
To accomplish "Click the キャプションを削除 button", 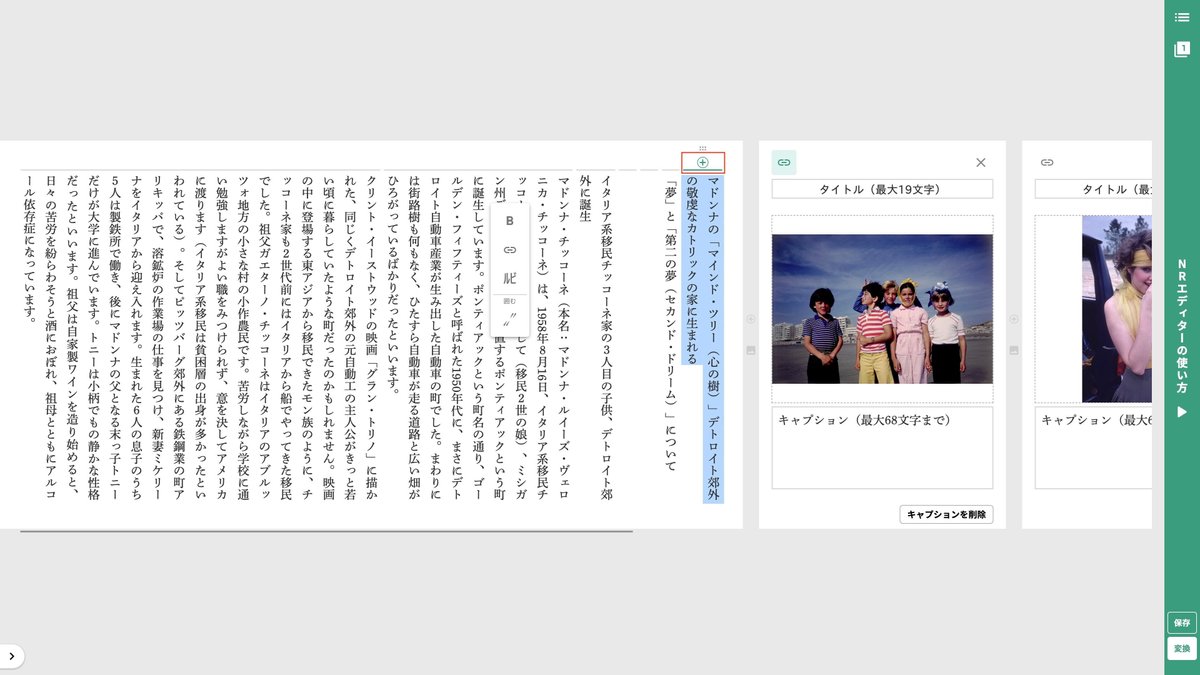I will (x=946, y=515).
